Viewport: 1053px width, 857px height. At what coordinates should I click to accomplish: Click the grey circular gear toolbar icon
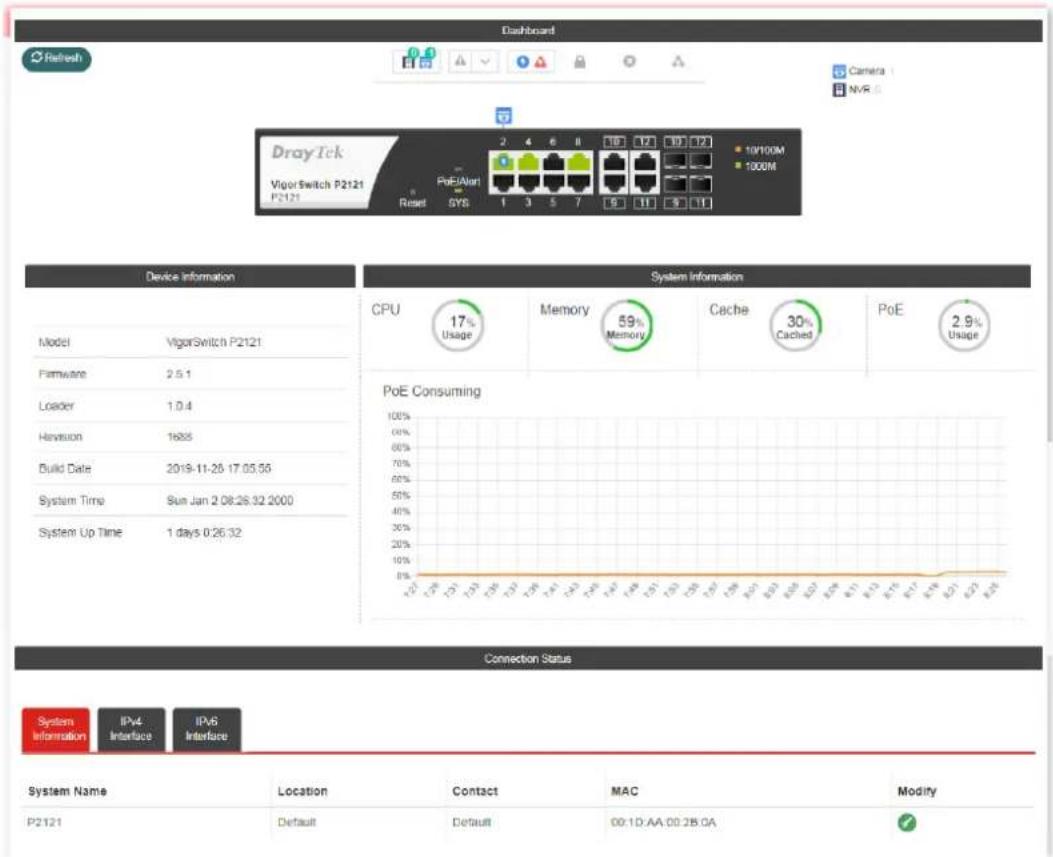pos(629,61)
